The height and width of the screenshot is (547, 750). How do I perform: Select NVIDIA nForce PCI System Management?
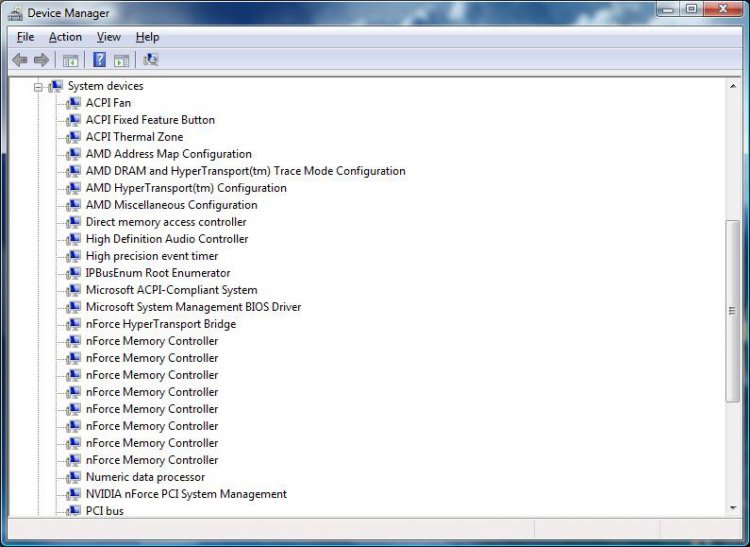pyautogui.click(x=185, y=494)
